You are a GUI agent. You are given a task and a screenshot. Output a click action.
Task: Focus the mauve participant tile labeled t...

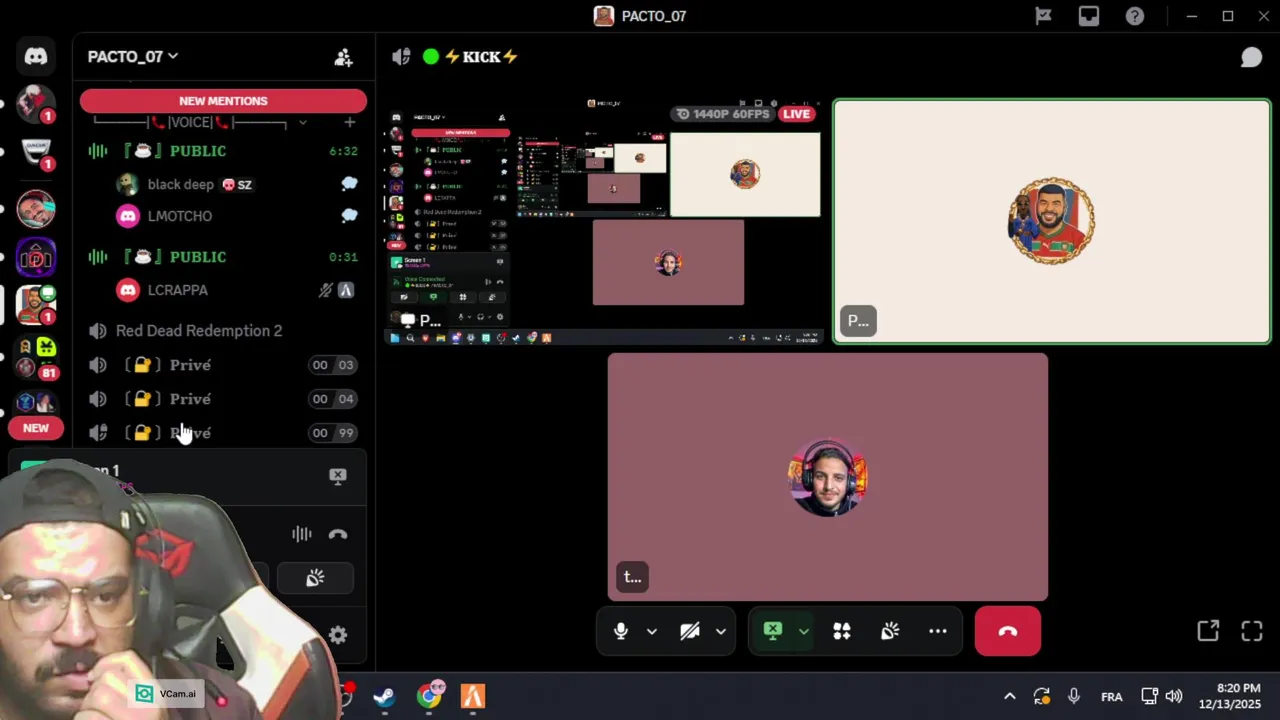(x=828, y=477)
